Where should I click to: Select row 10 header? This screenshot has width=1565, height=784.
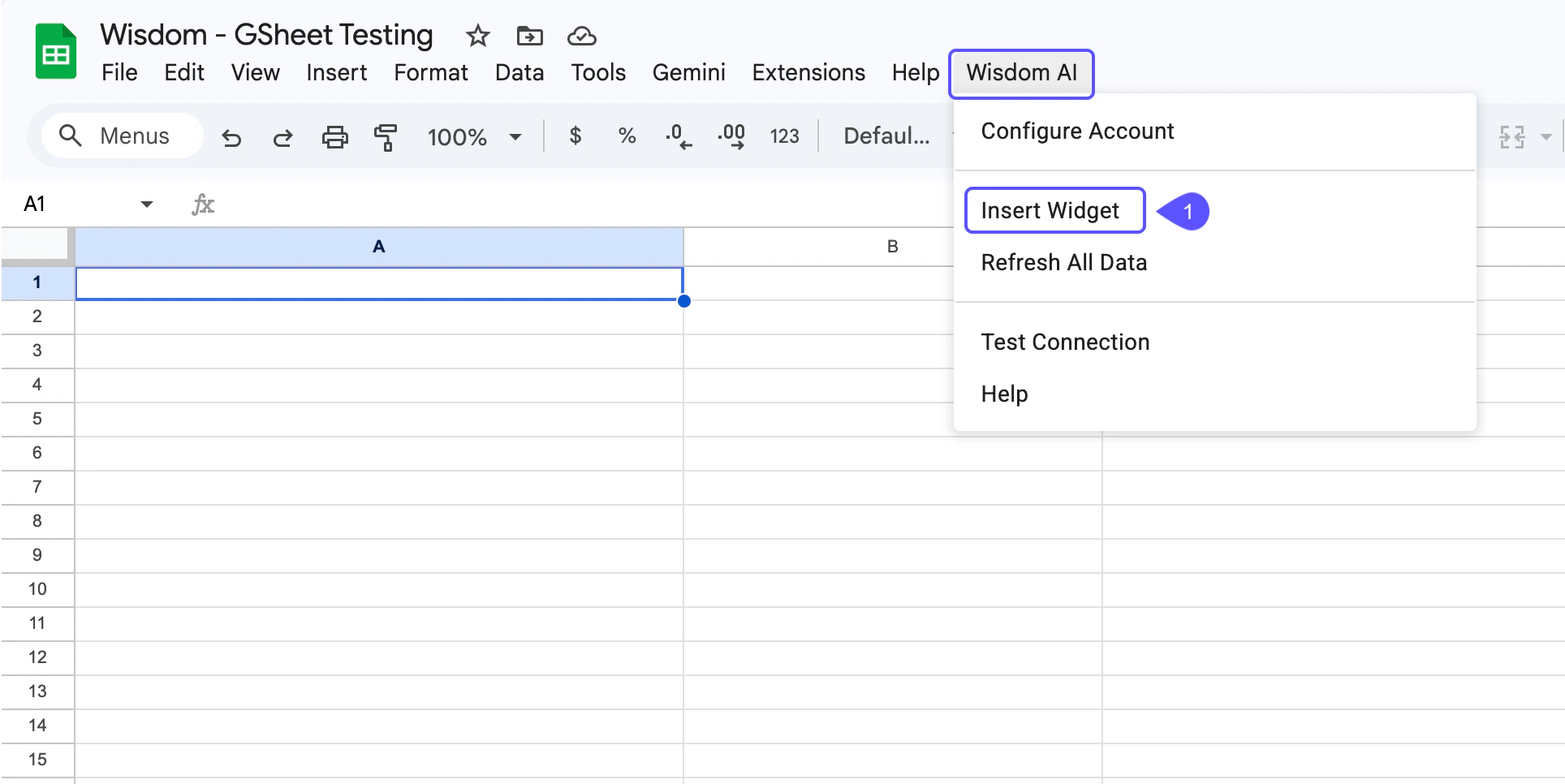pyautogui.click(x=37, y=589)
